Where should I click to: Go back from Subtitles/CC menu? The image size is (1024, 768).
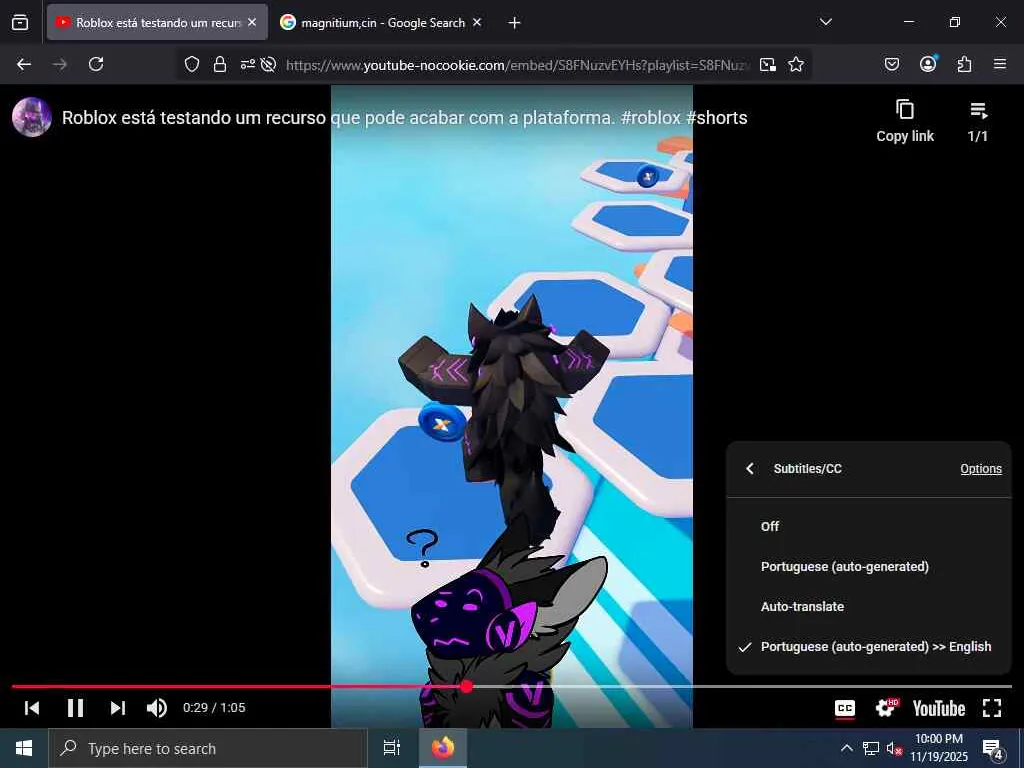click(750, 468)
